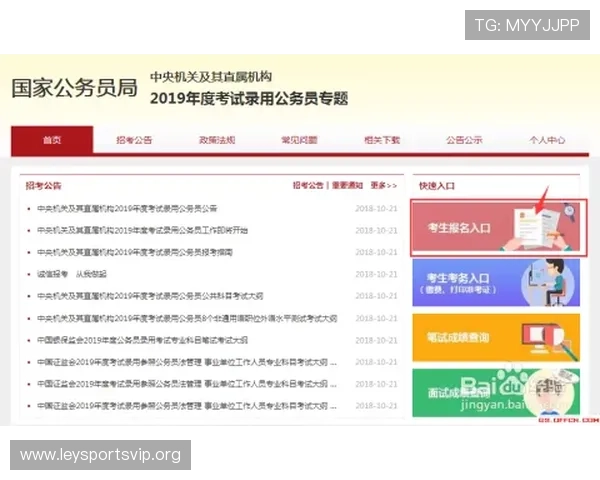Open the 面试成绩查询 green banner

click(x=496, y=393)
